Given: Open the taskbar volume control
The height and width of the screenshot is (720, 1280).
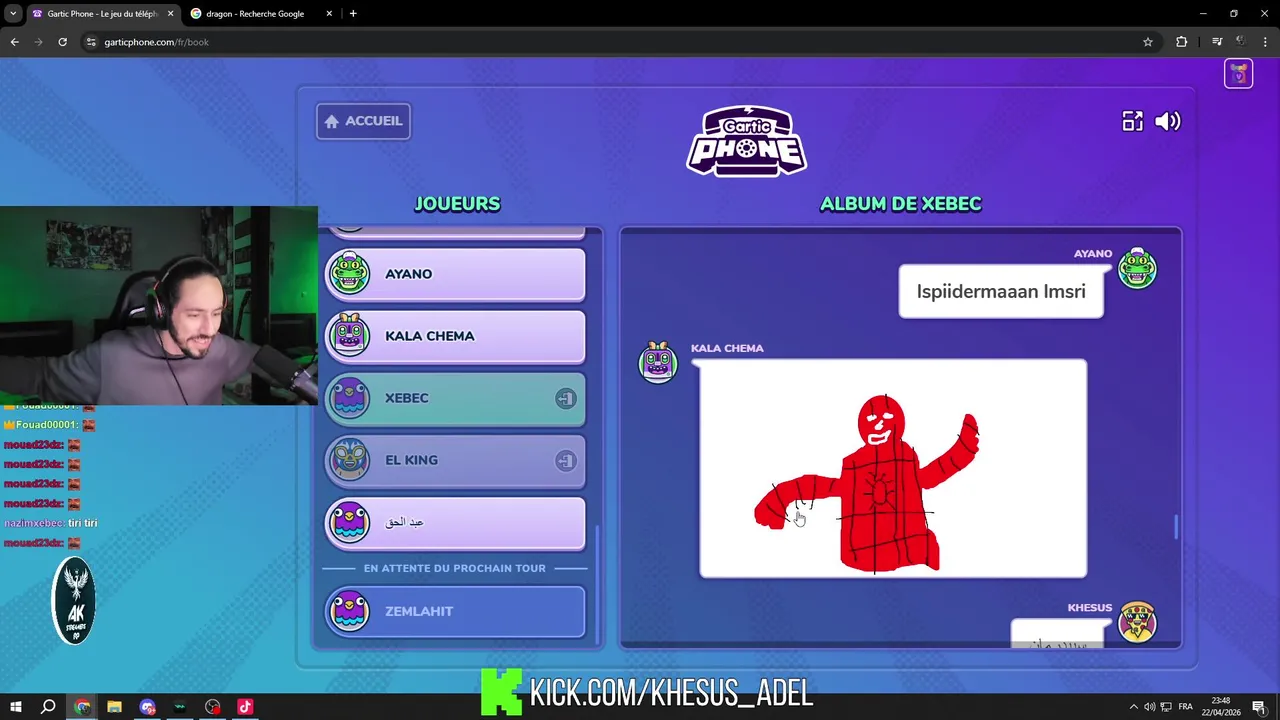Looking at the screenshot, I should pos(1149,707).
